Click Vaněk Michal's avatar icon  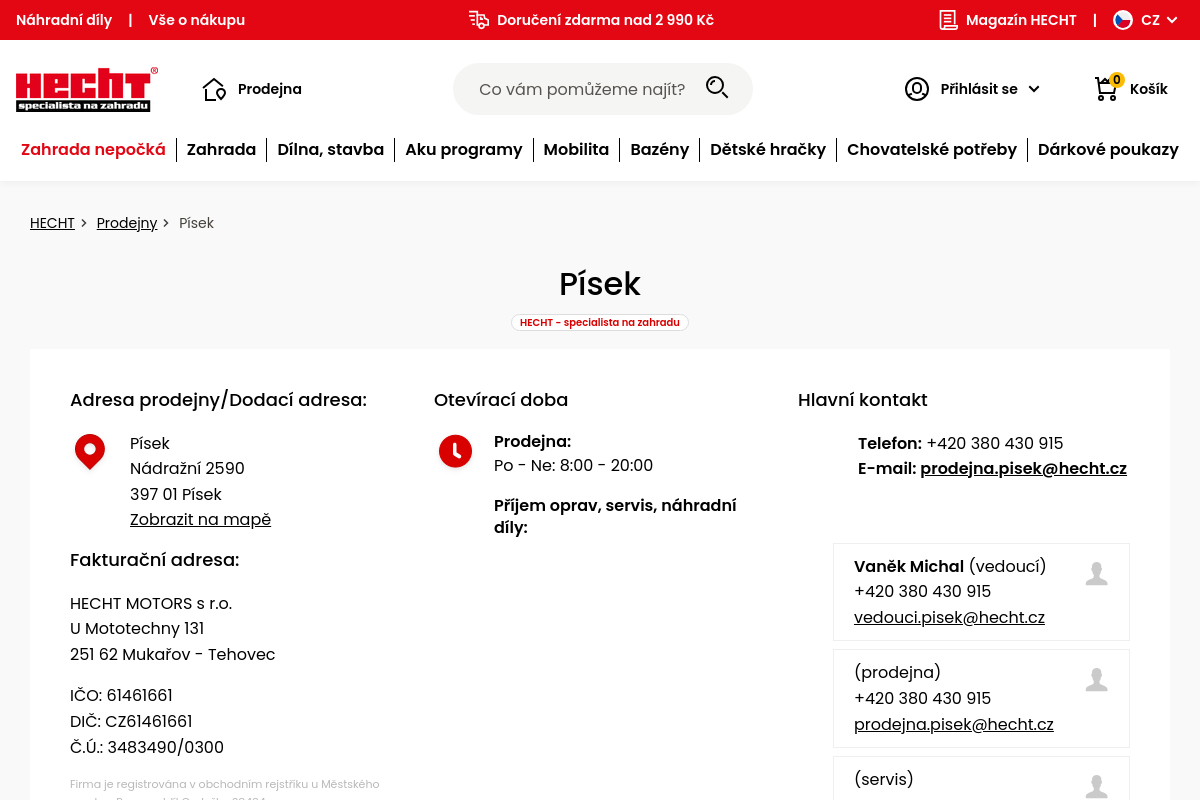click(1097, 574)
